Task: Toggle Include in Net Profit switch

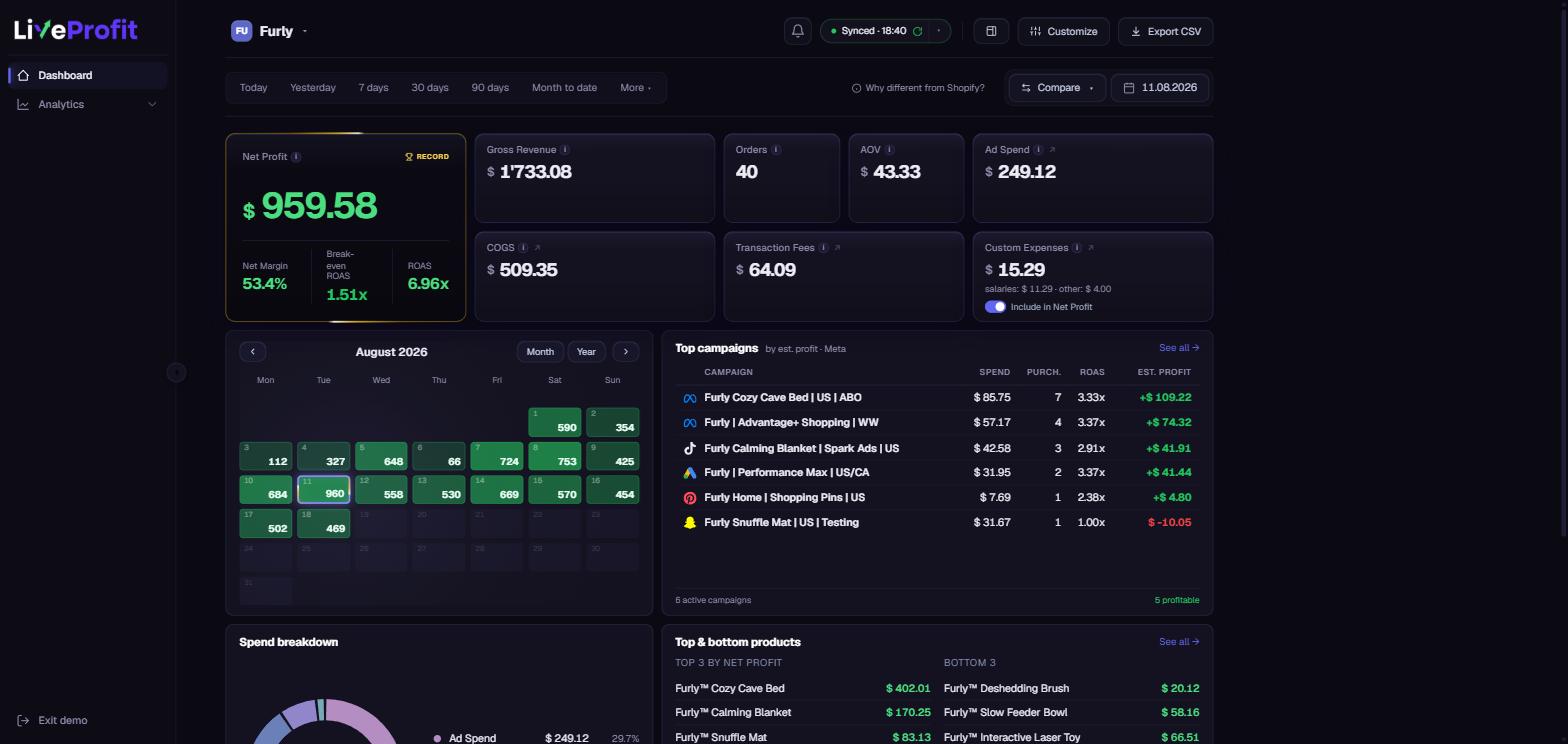Action: tap(995, 307)
